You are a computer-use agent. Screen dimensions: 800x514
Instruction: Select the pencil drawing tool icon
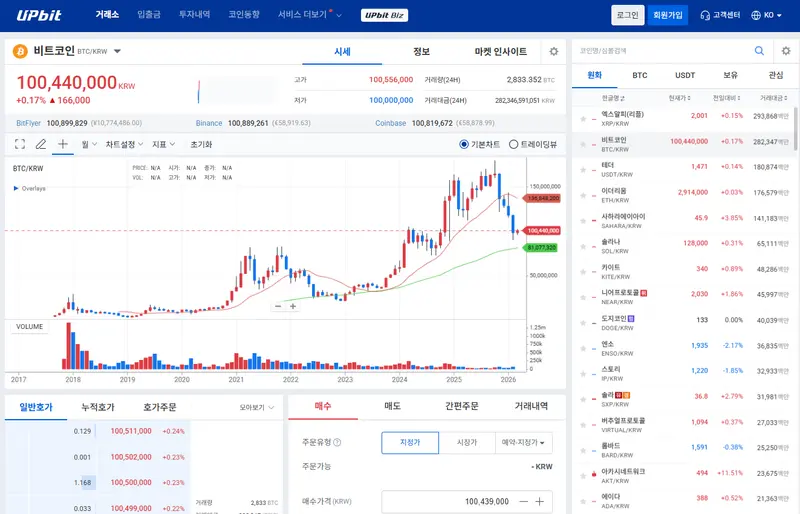click(x=41, y=144)
